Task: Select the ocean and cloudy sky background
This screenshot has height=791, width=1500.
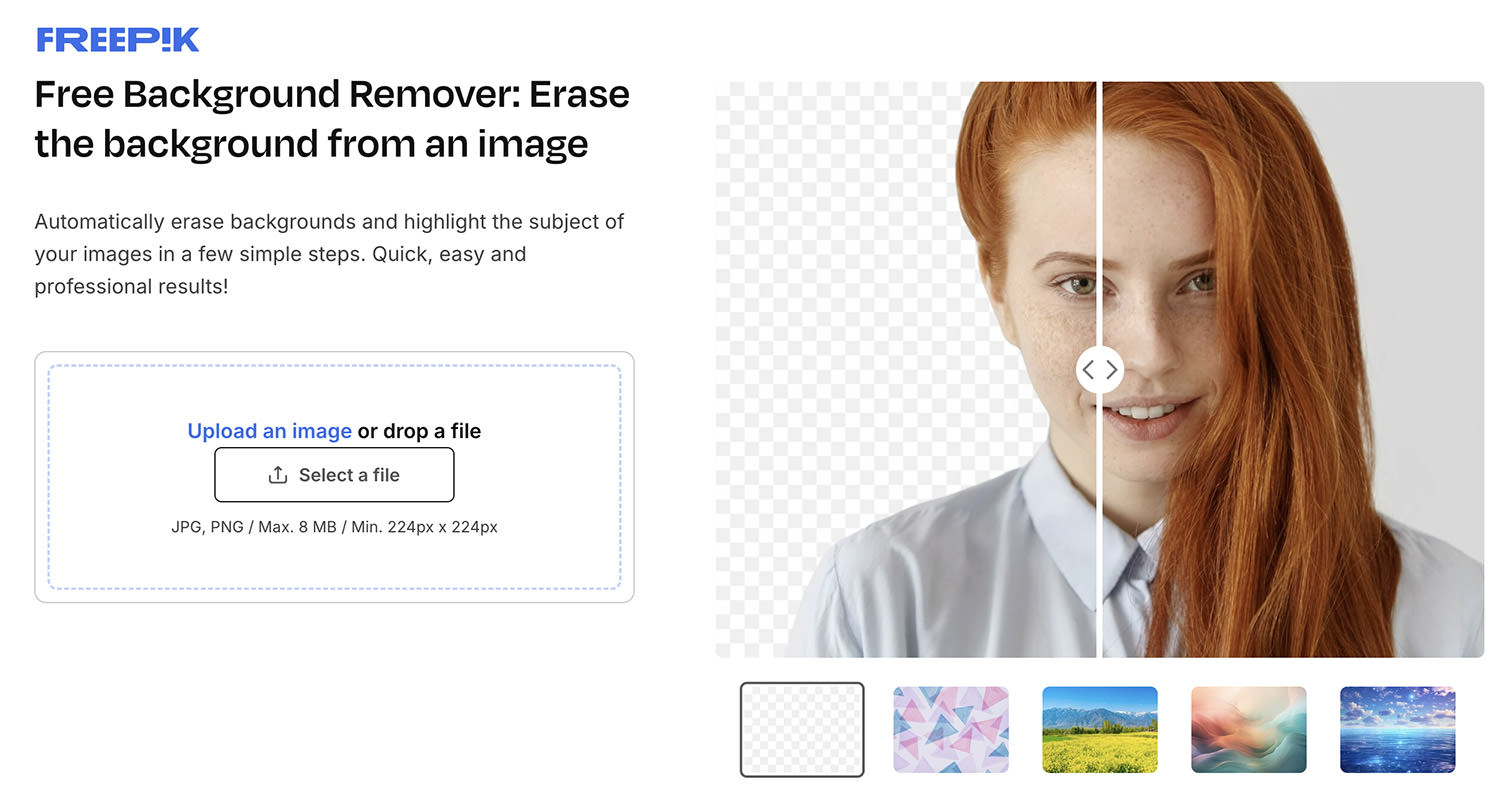Action: click(x=1397, y=729)
